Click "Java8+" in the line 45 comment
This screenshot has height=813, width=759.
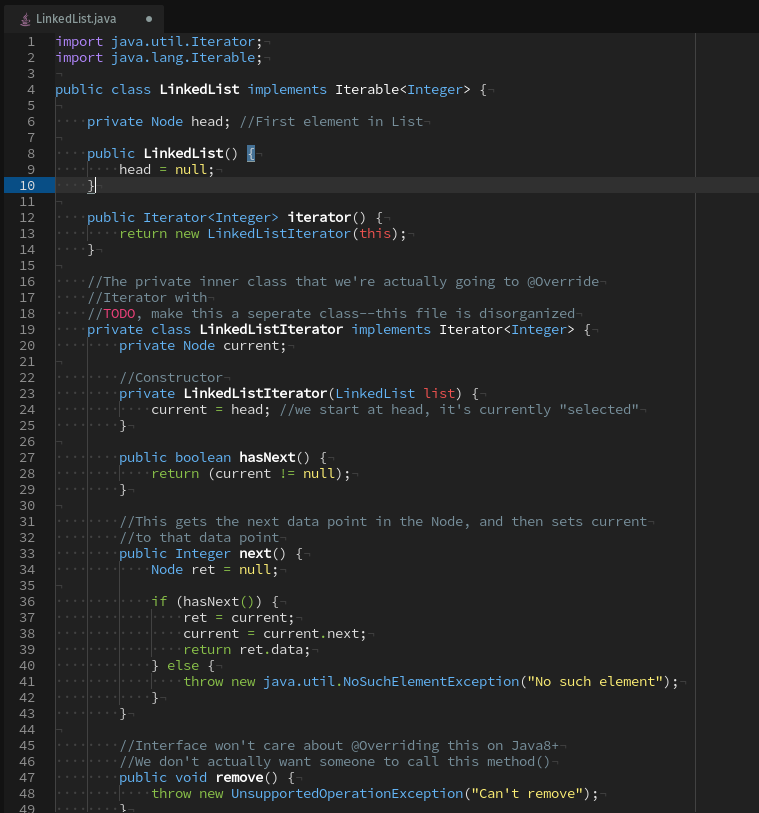535,746
